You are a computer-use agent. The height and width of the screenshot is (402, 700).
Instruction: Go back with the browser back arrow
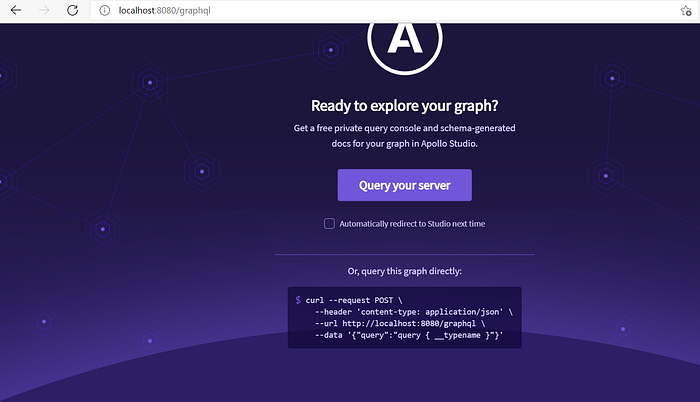[x=16, y=10]
